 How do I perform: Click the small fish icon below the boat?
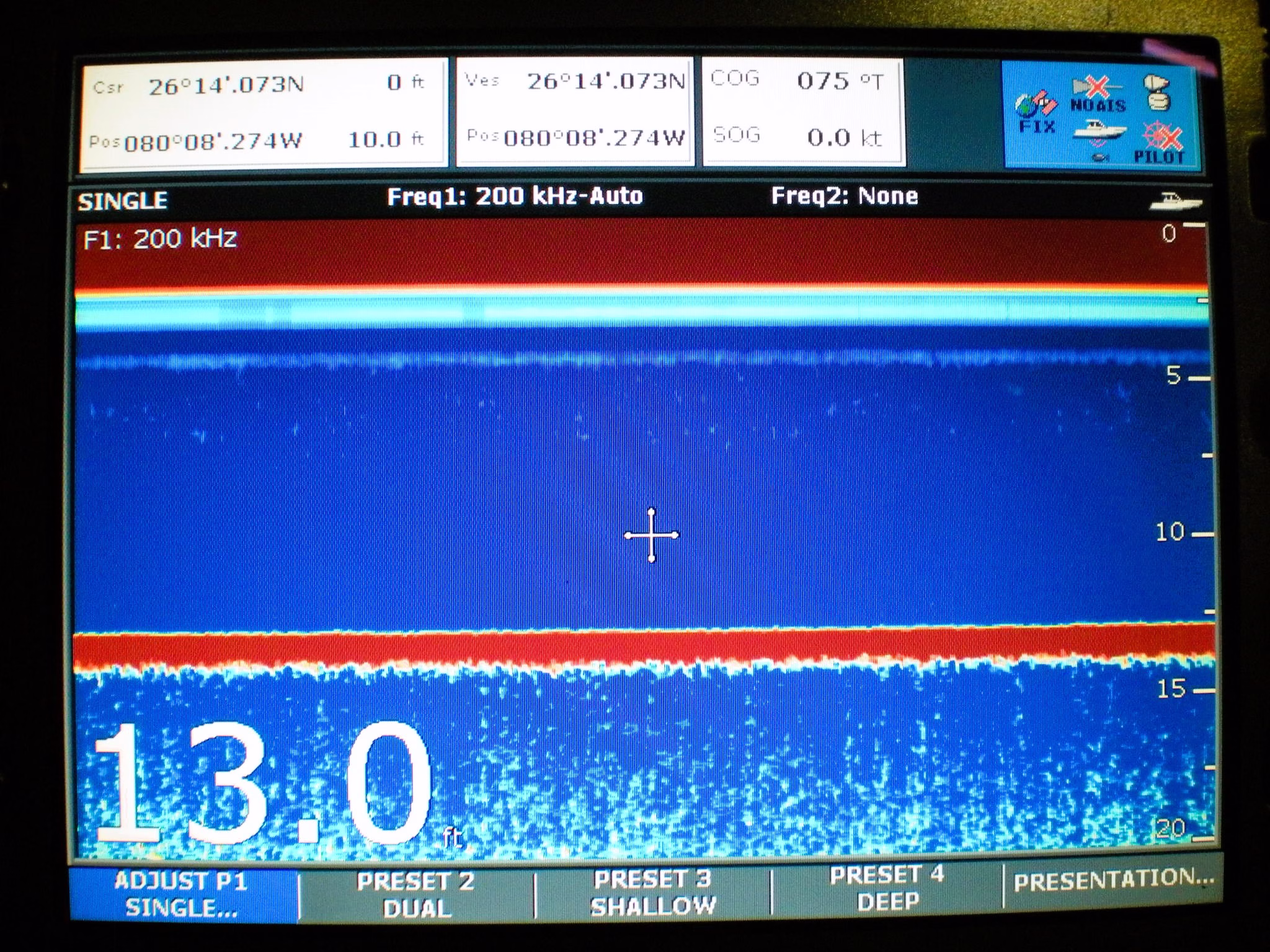1099,158
